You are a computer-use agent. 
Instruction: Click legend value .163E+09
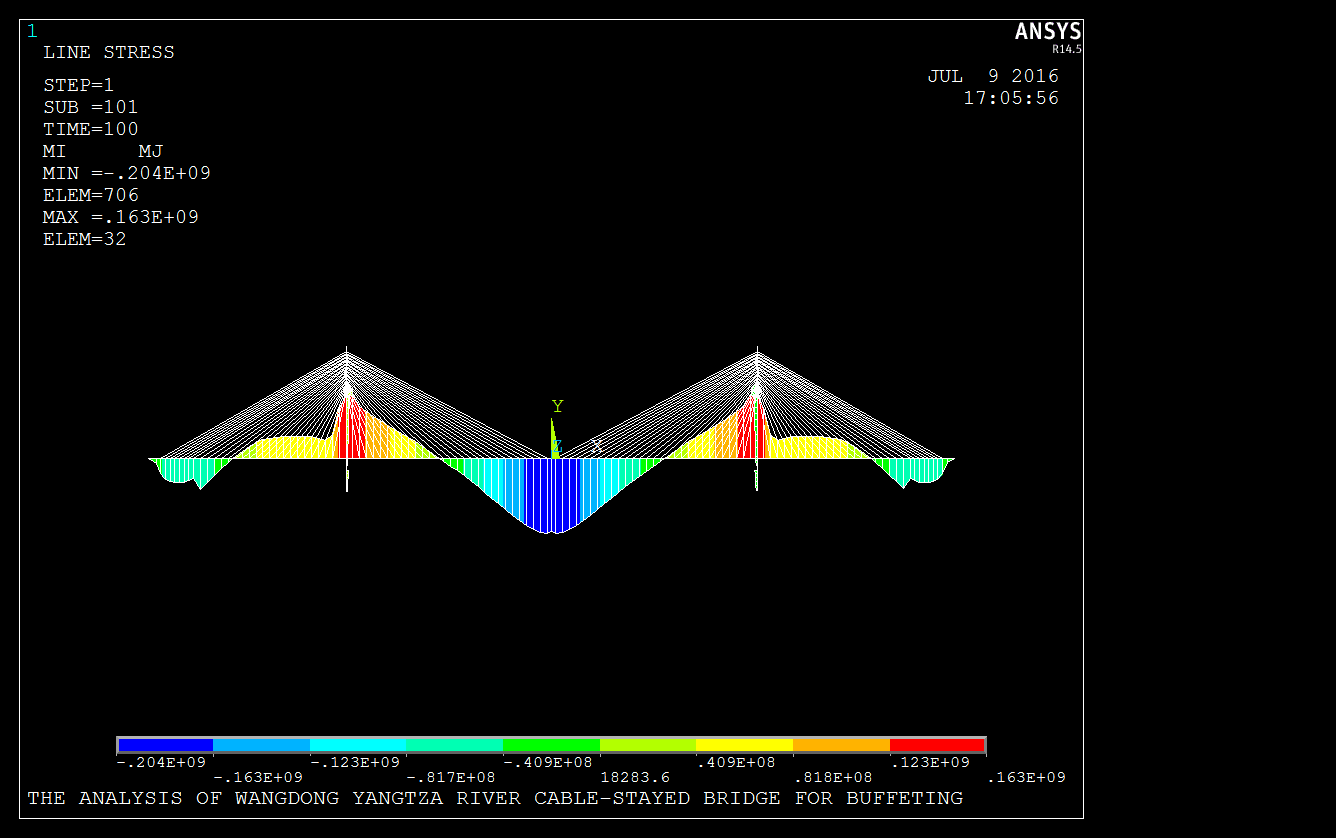point(1027,777)
